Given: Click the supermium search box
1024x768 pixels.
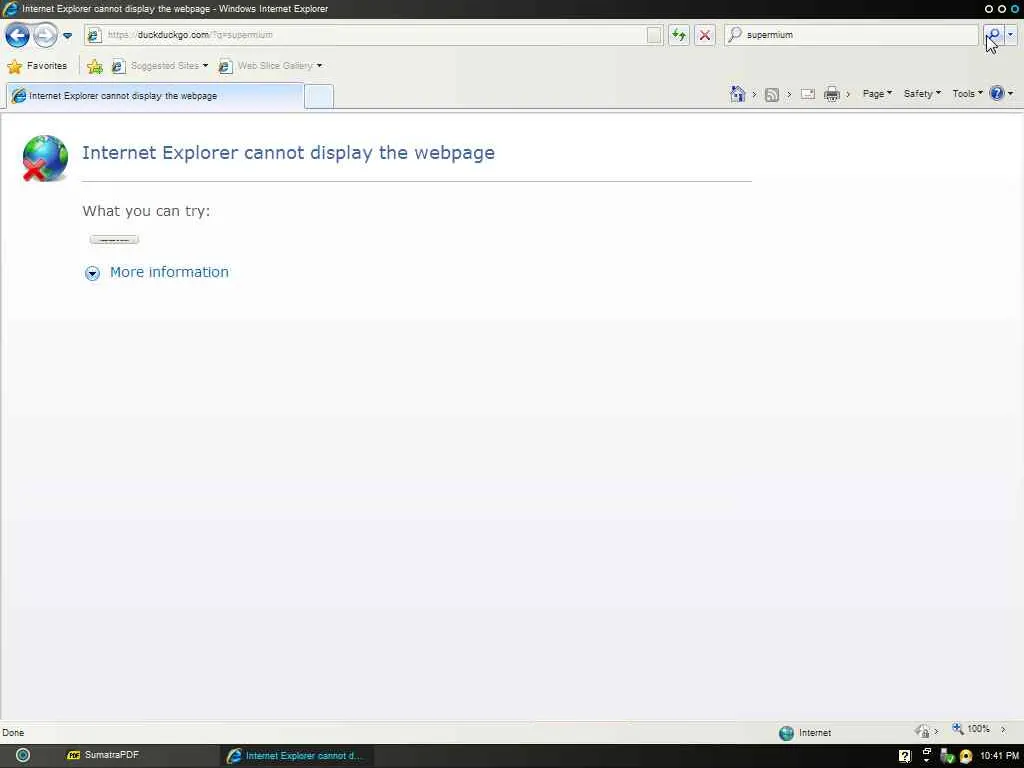Looking at the screenshot, I should click(851, 35).
